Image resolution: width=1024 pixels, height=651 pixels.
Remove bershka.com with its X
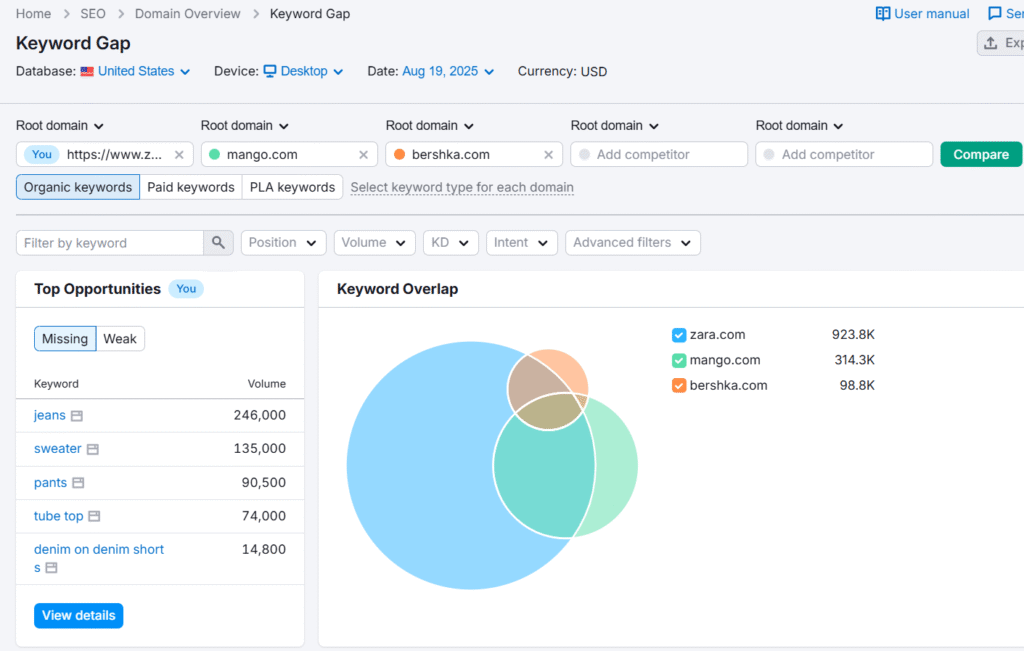[x=549, y=155]
